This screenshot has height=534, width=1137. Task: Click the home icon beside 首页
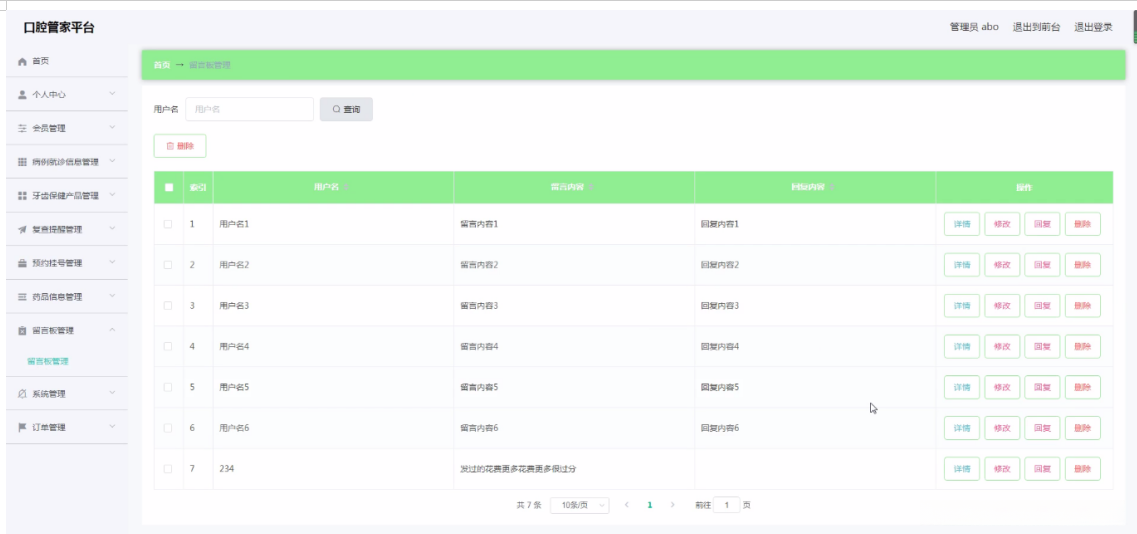coord(22,62)
